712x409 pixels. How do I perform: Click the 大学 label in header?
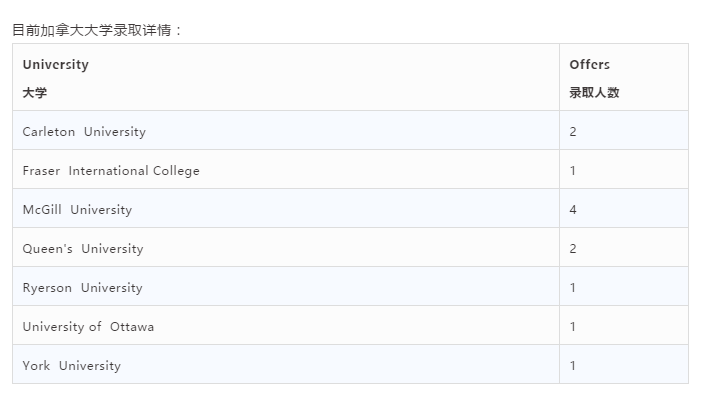35,93
